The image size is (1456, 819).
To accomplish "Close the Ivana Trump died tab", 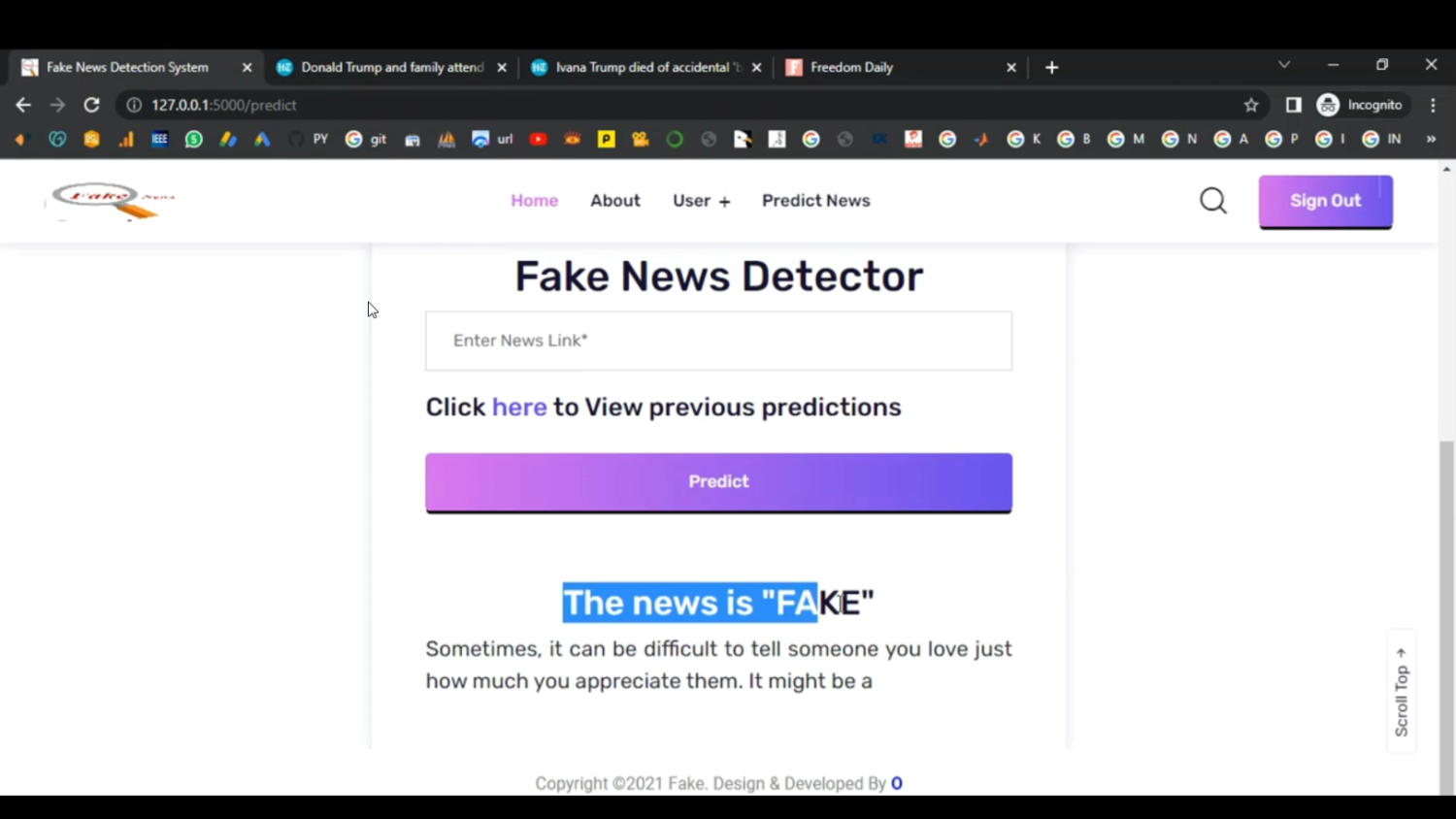I will 757,67.
